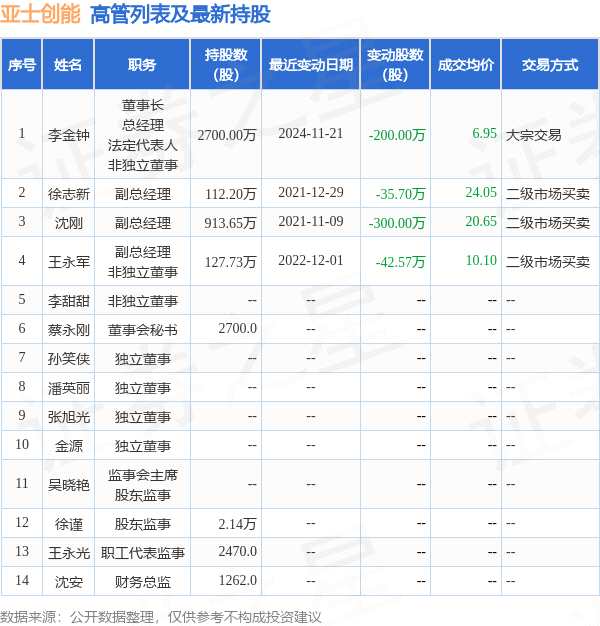Click the 数据来源 disclaimer footer text

pyautogui.click(x=160, y=617)
